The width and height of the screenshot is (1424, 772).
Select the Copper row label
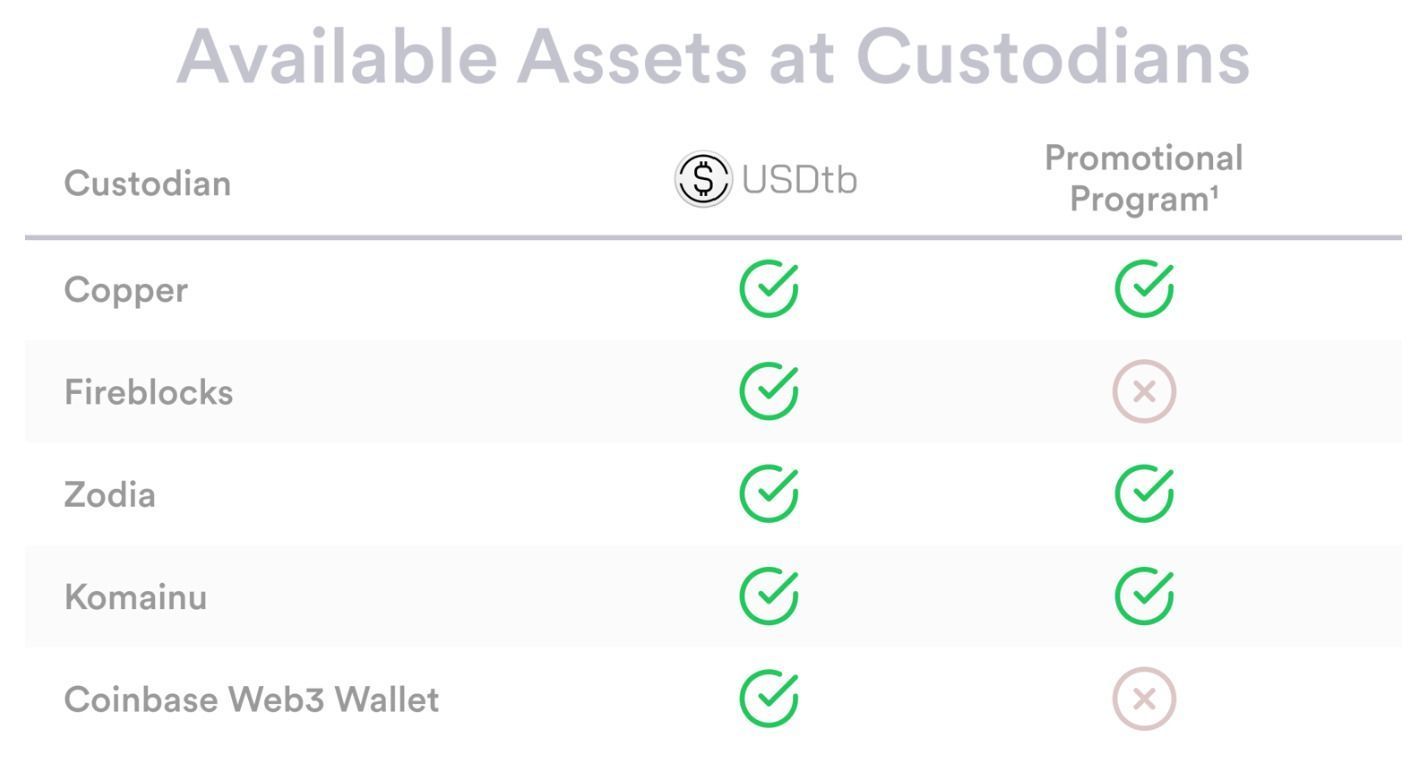[126, 291]
